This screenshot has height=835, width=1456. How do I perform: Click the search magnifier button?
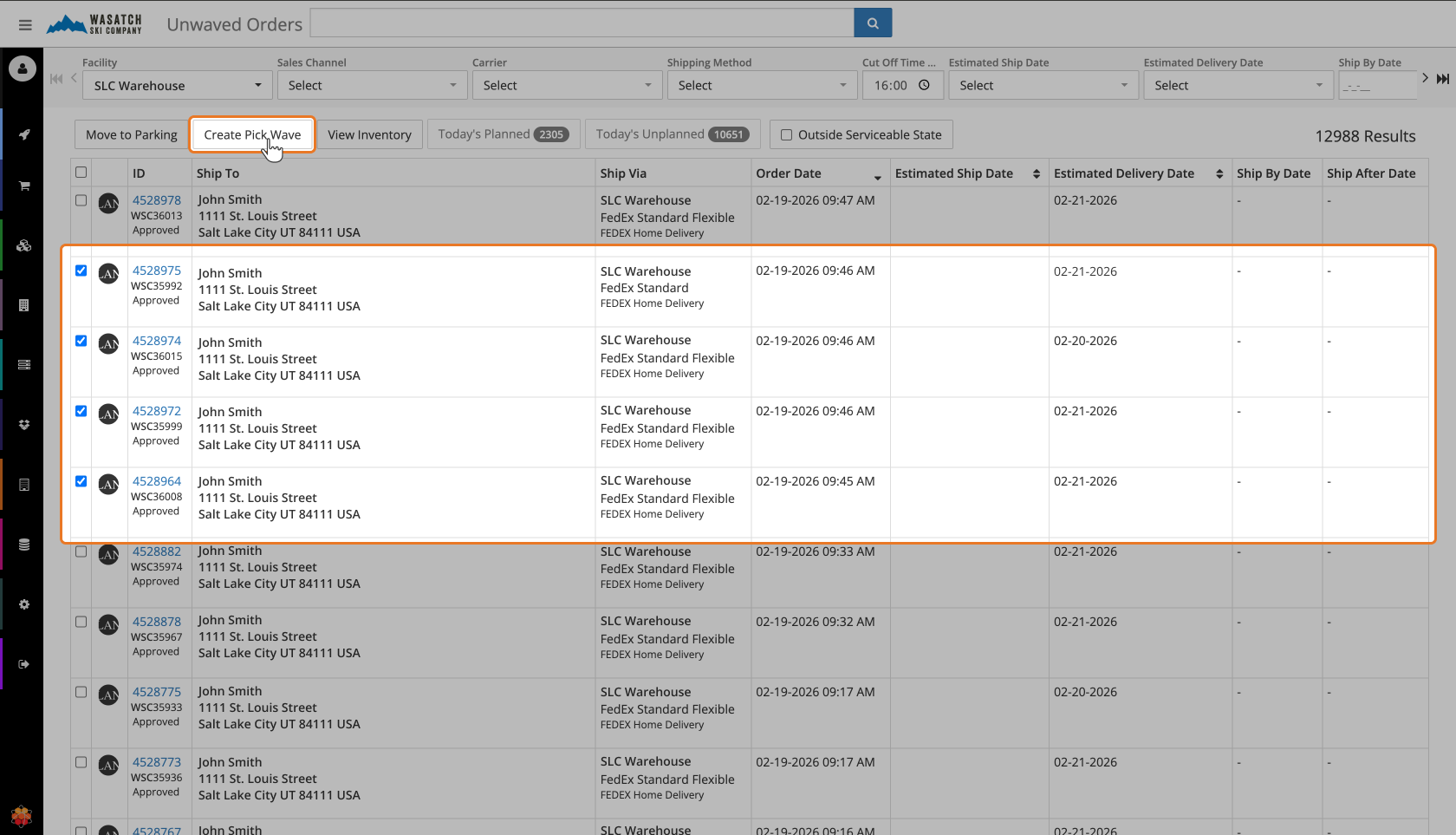(873, 23)
